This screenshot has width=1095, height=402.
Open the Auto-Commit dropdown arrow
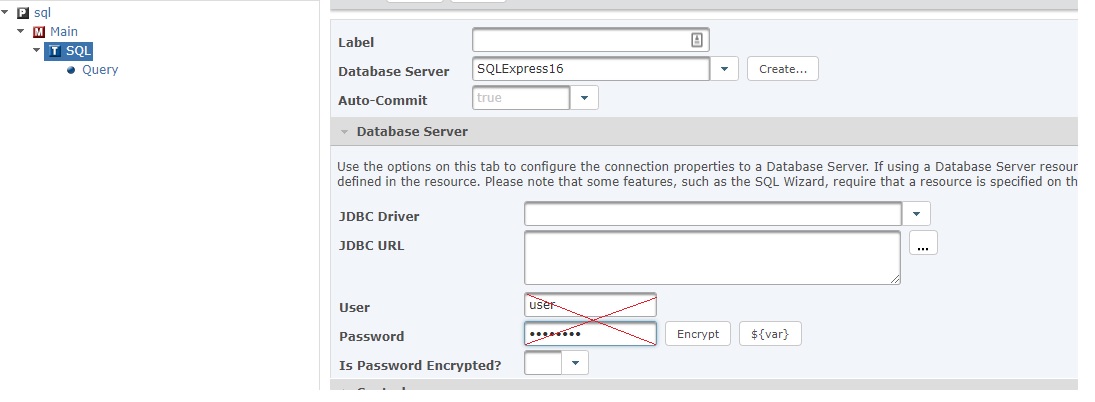point(584,99)
